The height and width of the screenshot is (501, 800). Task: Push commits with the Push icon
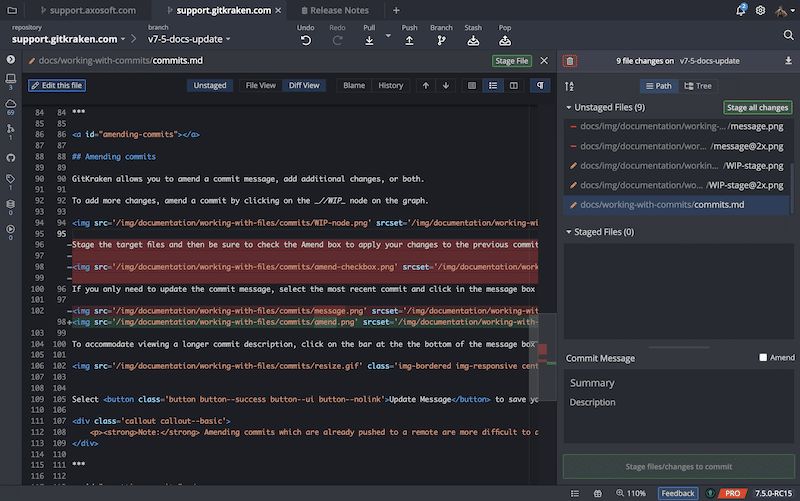(x=409, y=41)
